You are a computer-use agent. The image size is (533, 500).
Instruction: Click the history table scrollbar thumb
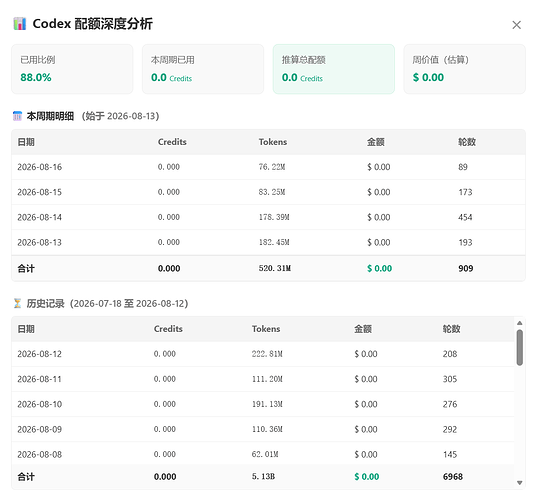pos(519,347)
